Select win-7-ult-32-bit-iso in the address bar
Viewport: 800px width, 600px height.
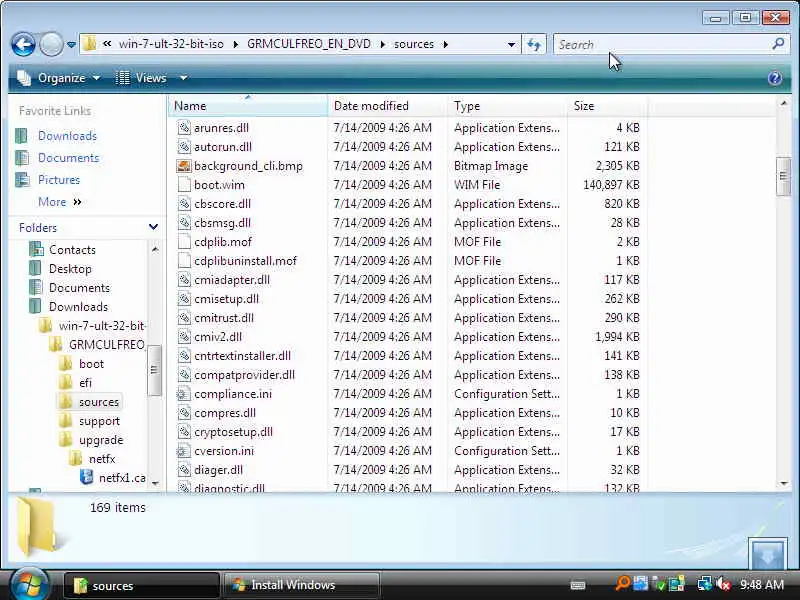pos(171,44)
